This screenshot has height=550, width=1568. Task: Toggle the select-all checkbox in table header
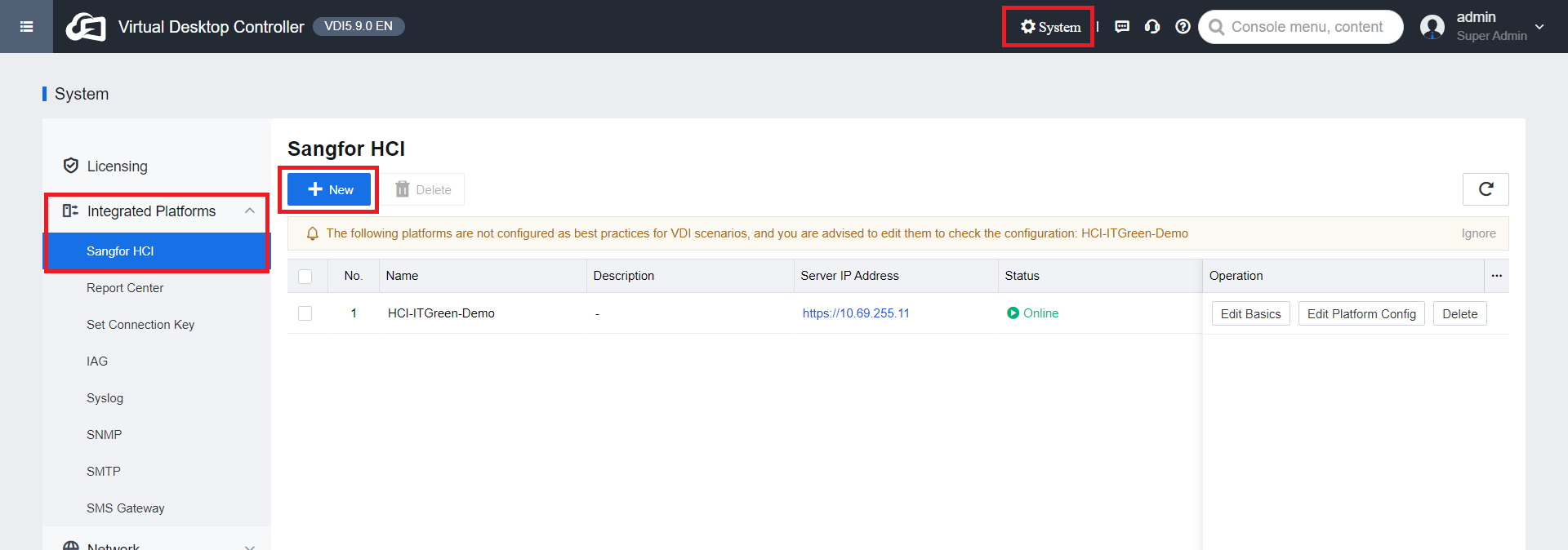pyautogui.click(x=305, y=277)
